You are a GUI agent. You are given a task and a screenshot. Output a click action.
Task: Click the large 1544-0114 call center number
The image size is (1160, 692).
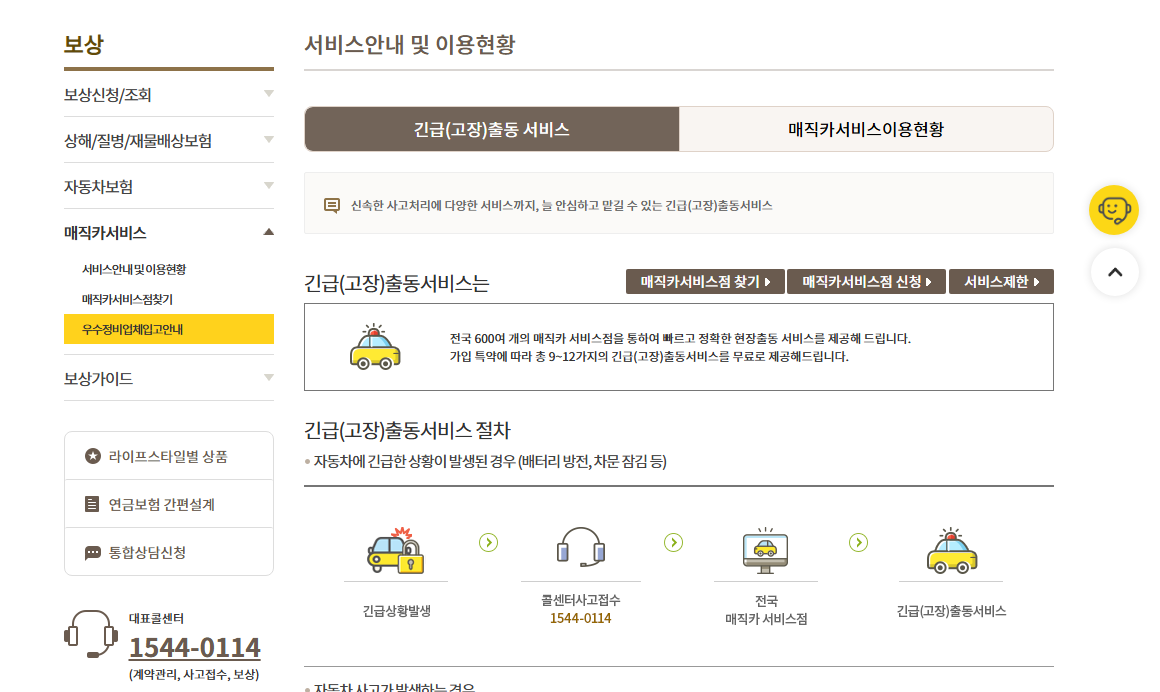(x=195, y=648)
